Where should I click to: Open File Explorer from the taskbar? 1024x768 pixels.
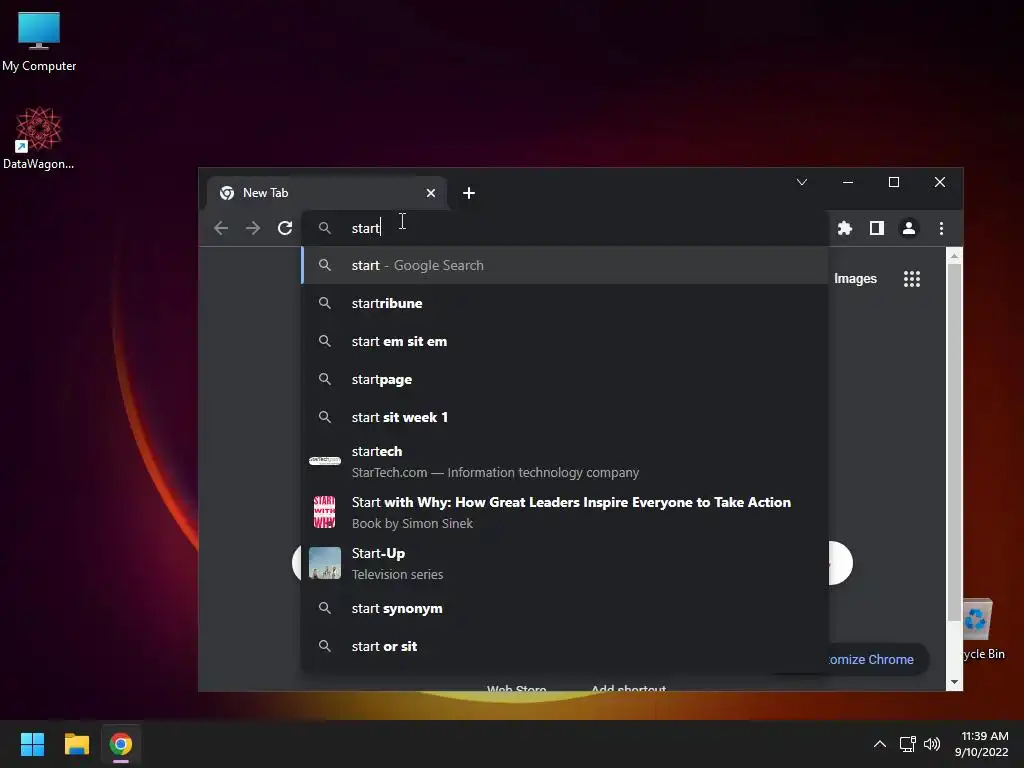[76, 744]
